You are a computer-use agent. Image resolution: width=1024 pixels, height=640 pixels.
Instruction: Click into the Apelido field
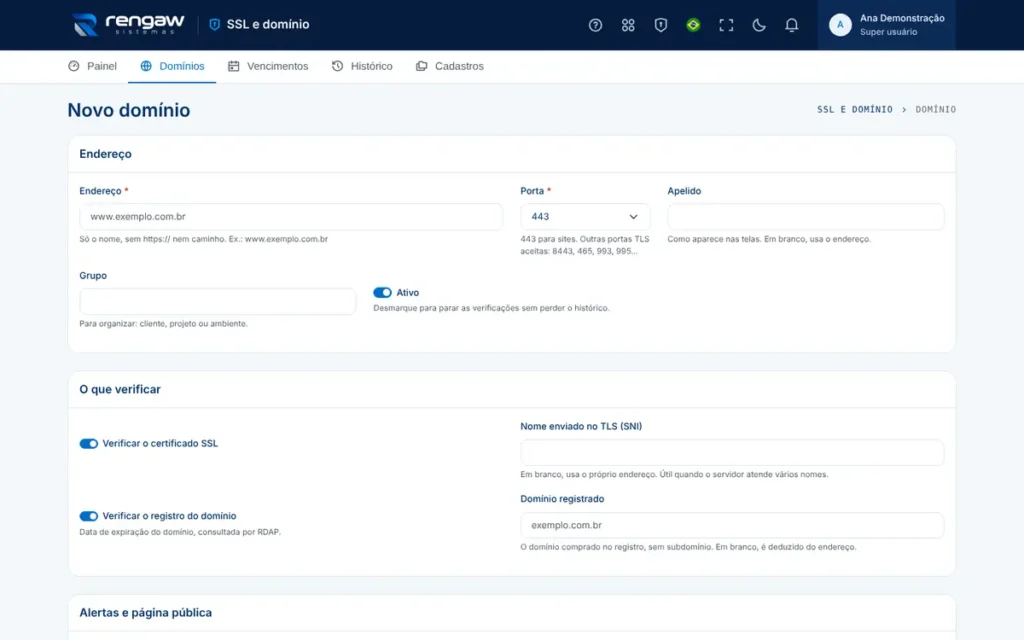(805, 217)
